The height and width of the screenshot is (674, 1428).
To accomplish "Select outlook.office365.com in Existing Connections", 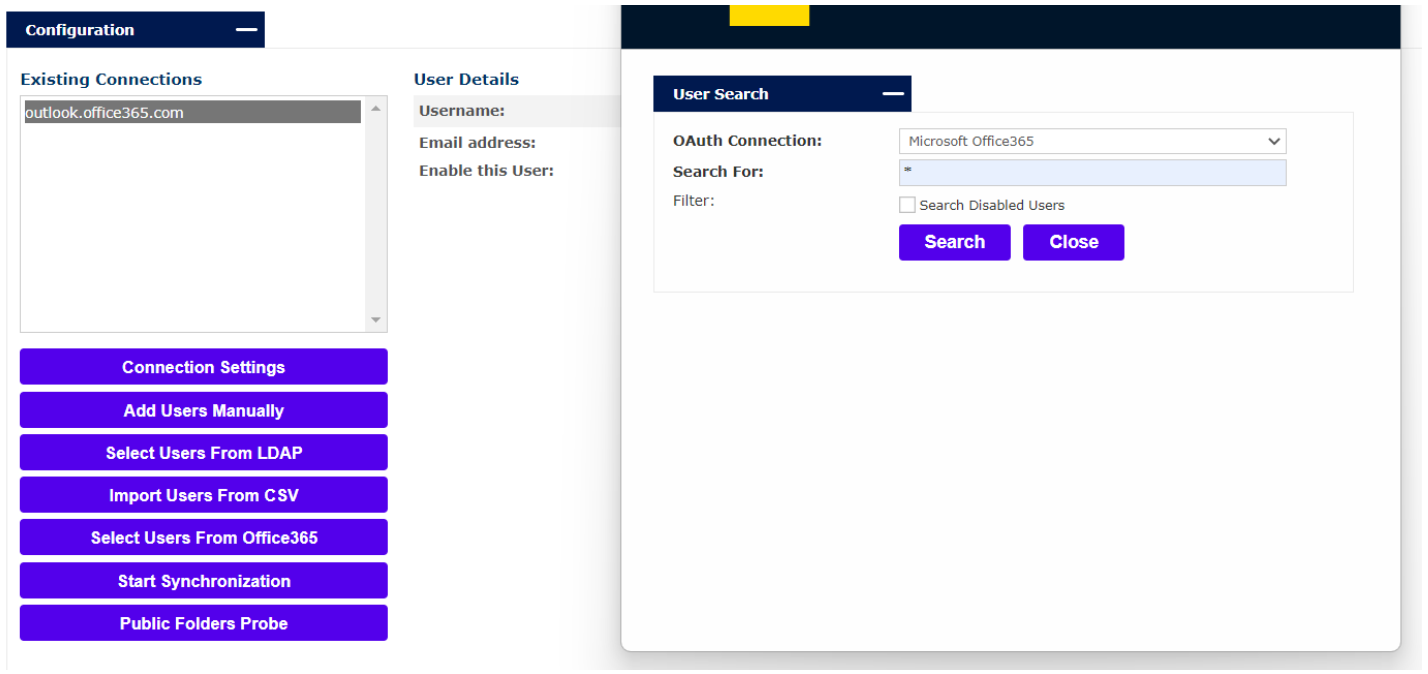I will pos(192,113).
